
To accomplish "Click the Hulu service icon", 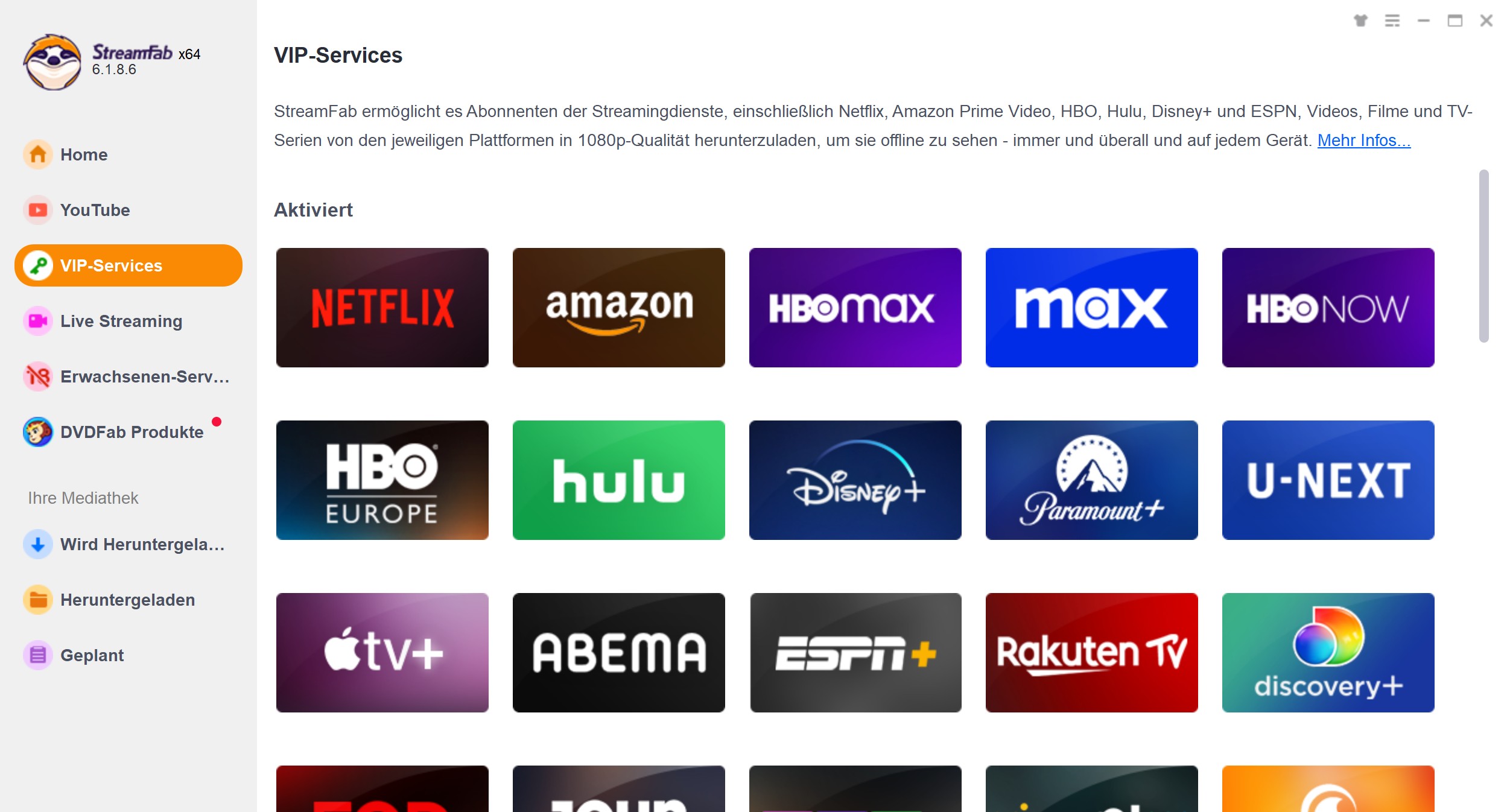I will tap(618, 479).
